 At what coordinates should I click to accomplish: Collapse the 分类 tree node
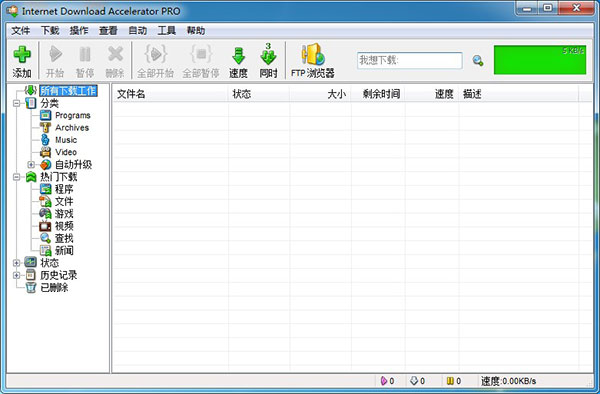tap(16, 103)
